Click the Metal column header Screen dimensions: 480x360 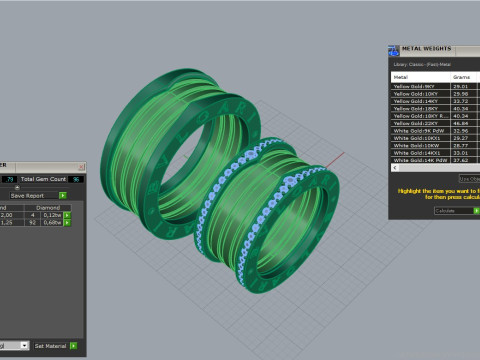(x=421, y=77)
